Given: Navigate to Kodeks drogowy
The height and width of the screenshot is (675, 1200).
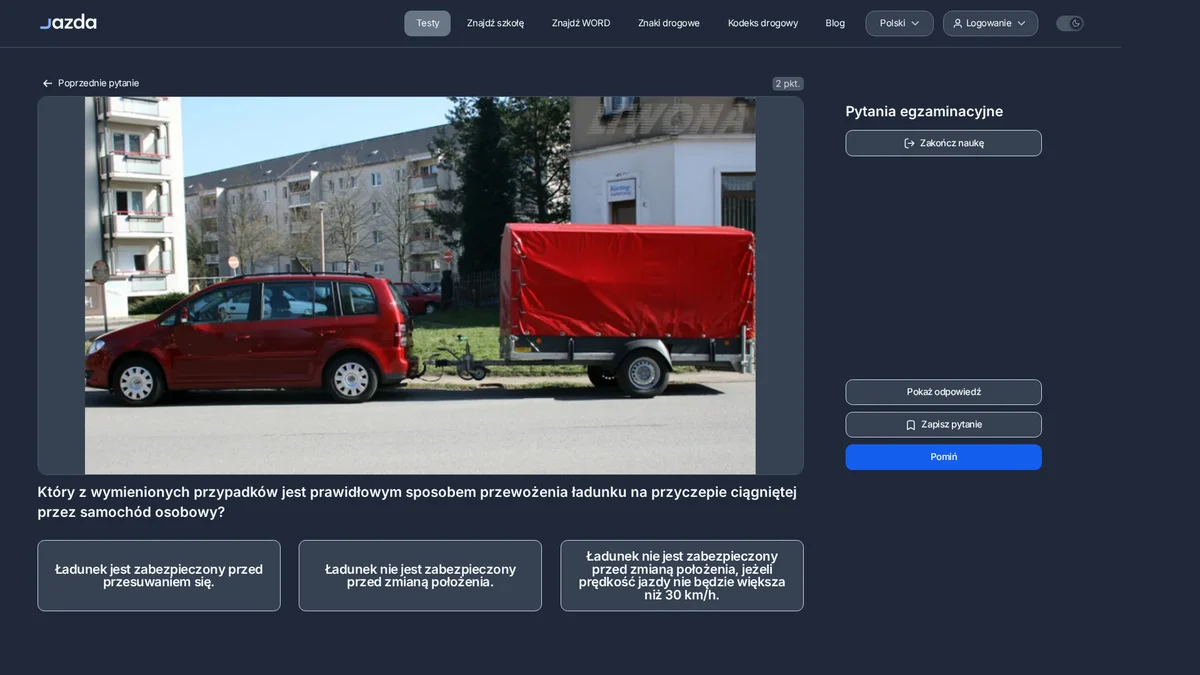Looking at the screenshot, I should point(763,23).
